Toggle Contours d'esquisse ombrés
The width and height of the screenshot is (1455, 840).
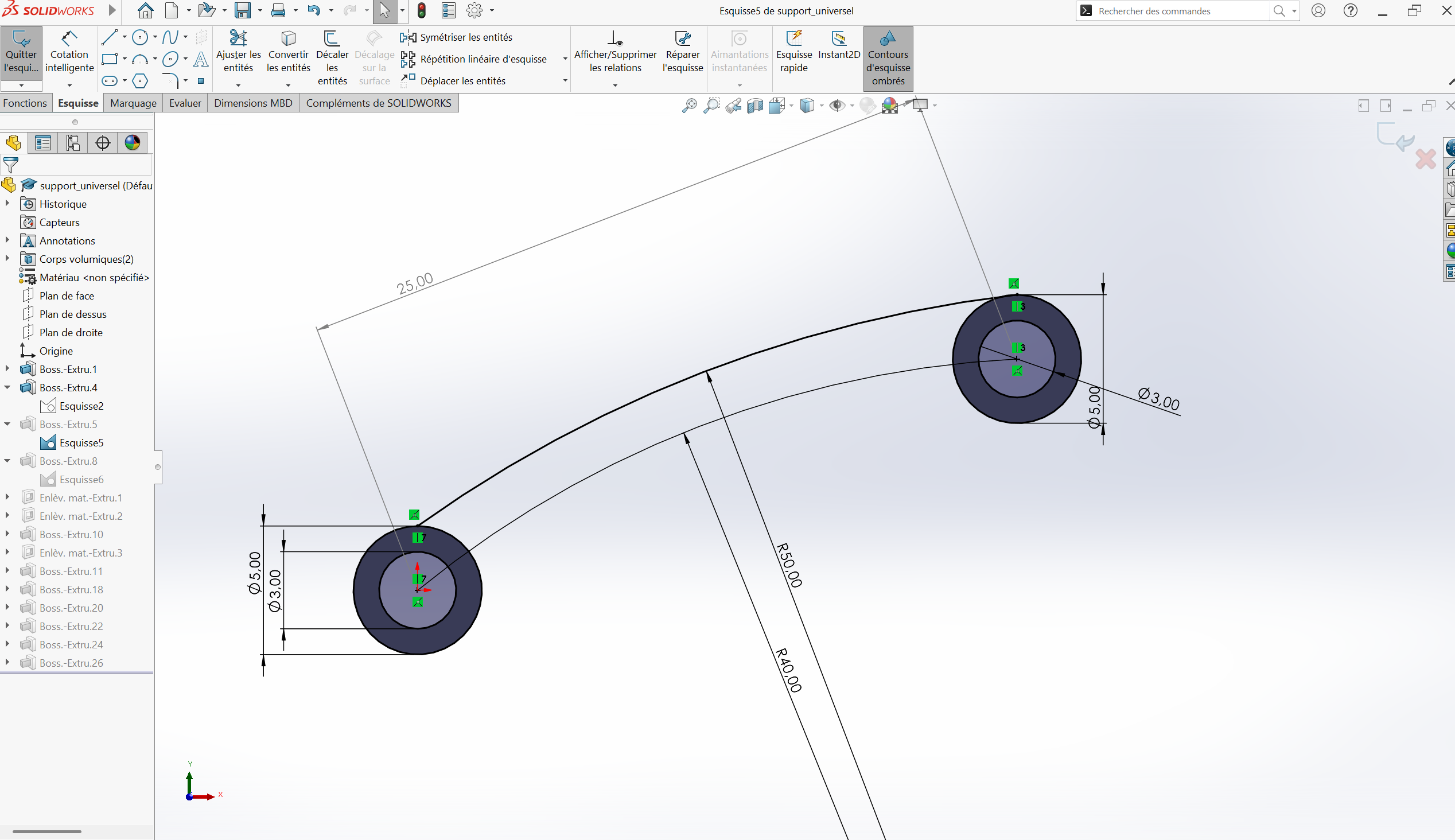point(888,58)
